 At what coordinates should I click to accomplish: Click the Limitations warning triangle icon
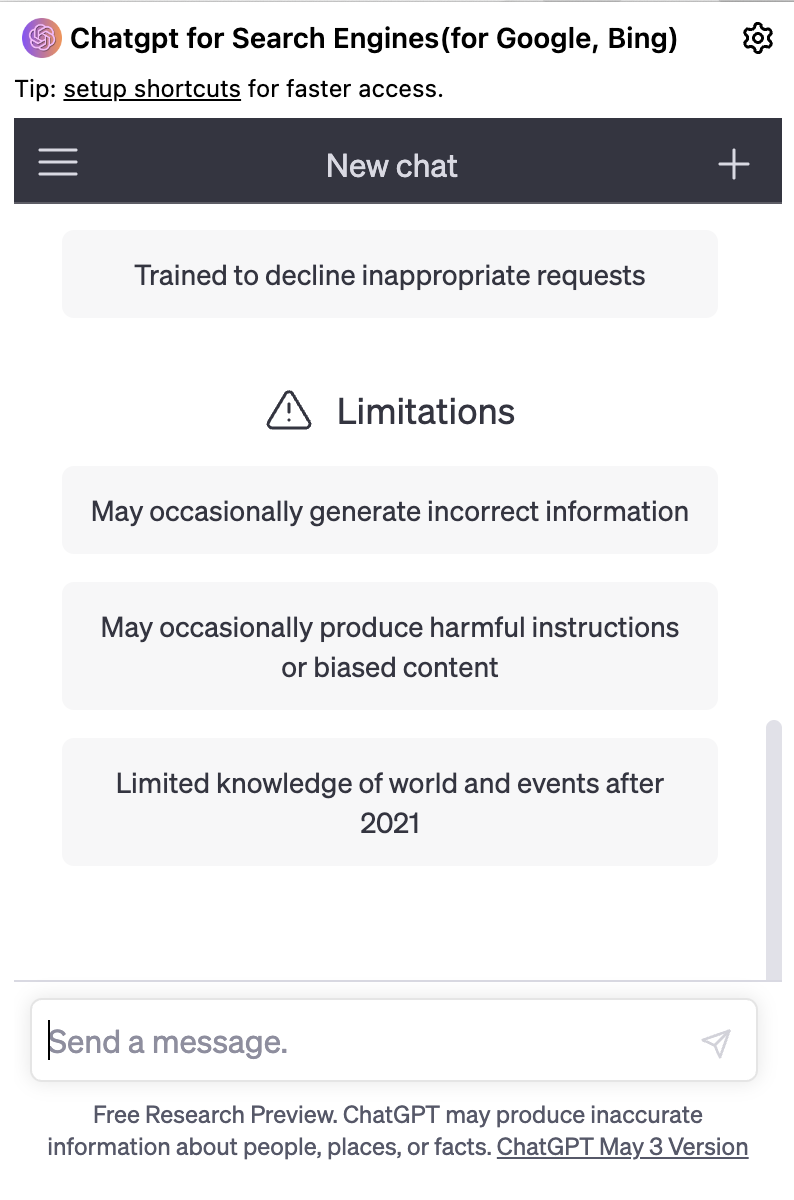tap(289, 410)
